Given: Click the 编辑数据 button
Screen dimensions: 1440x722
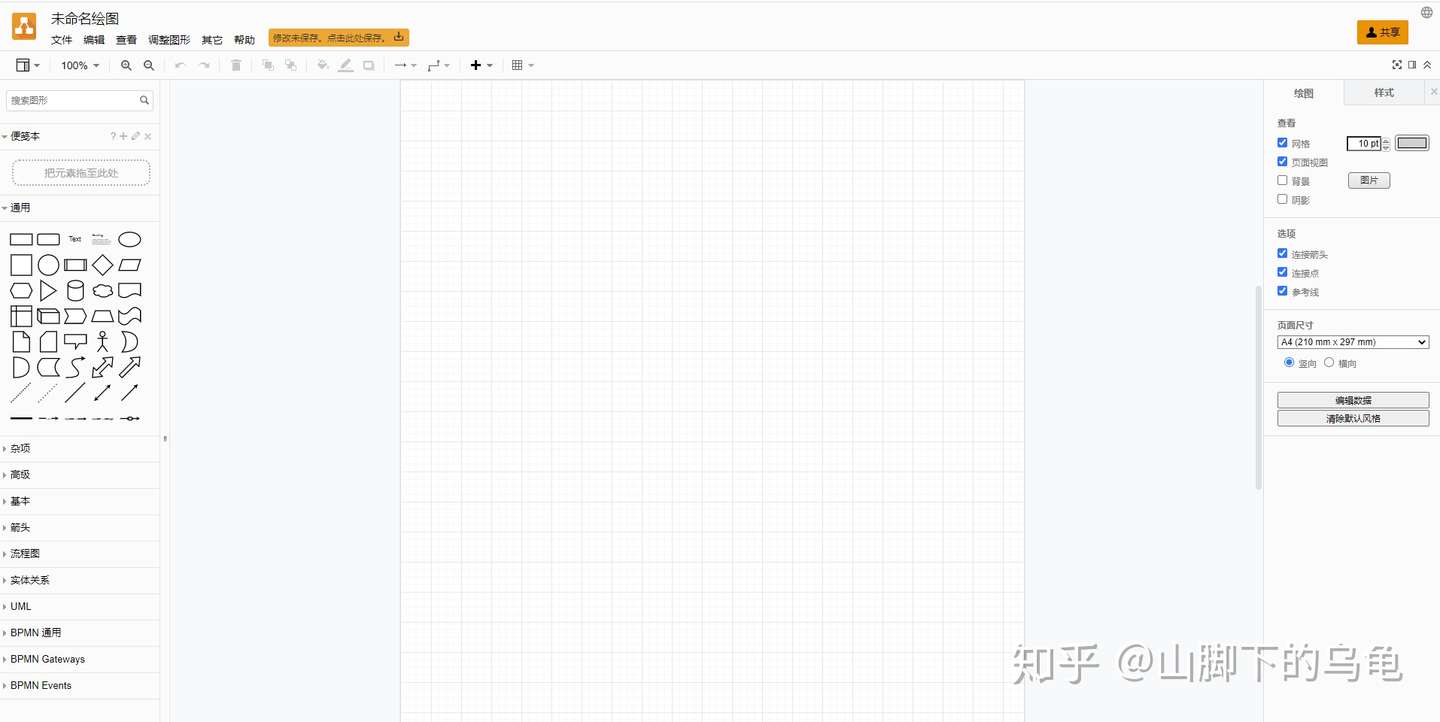Looking at the screenshot, I should pos(1353,400).
